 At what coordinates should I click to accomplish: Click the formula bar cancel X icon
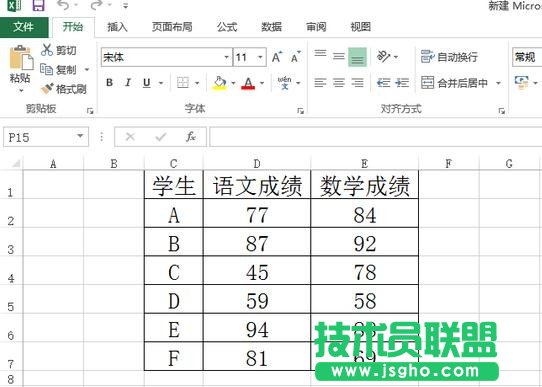click(x=130, y=137)
